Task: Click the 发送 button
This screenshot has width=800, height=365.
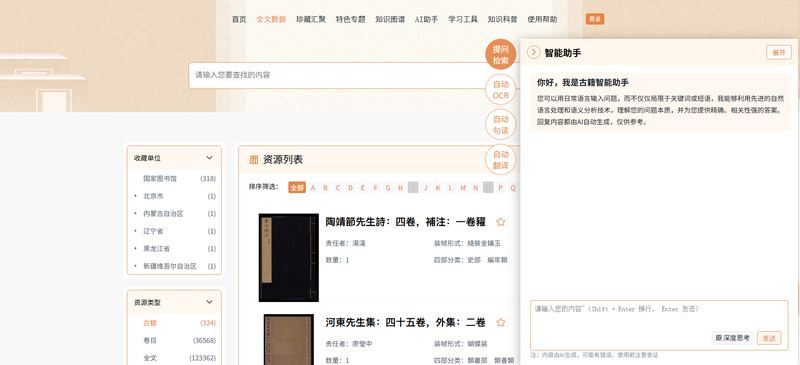Action: coord(769,337)
